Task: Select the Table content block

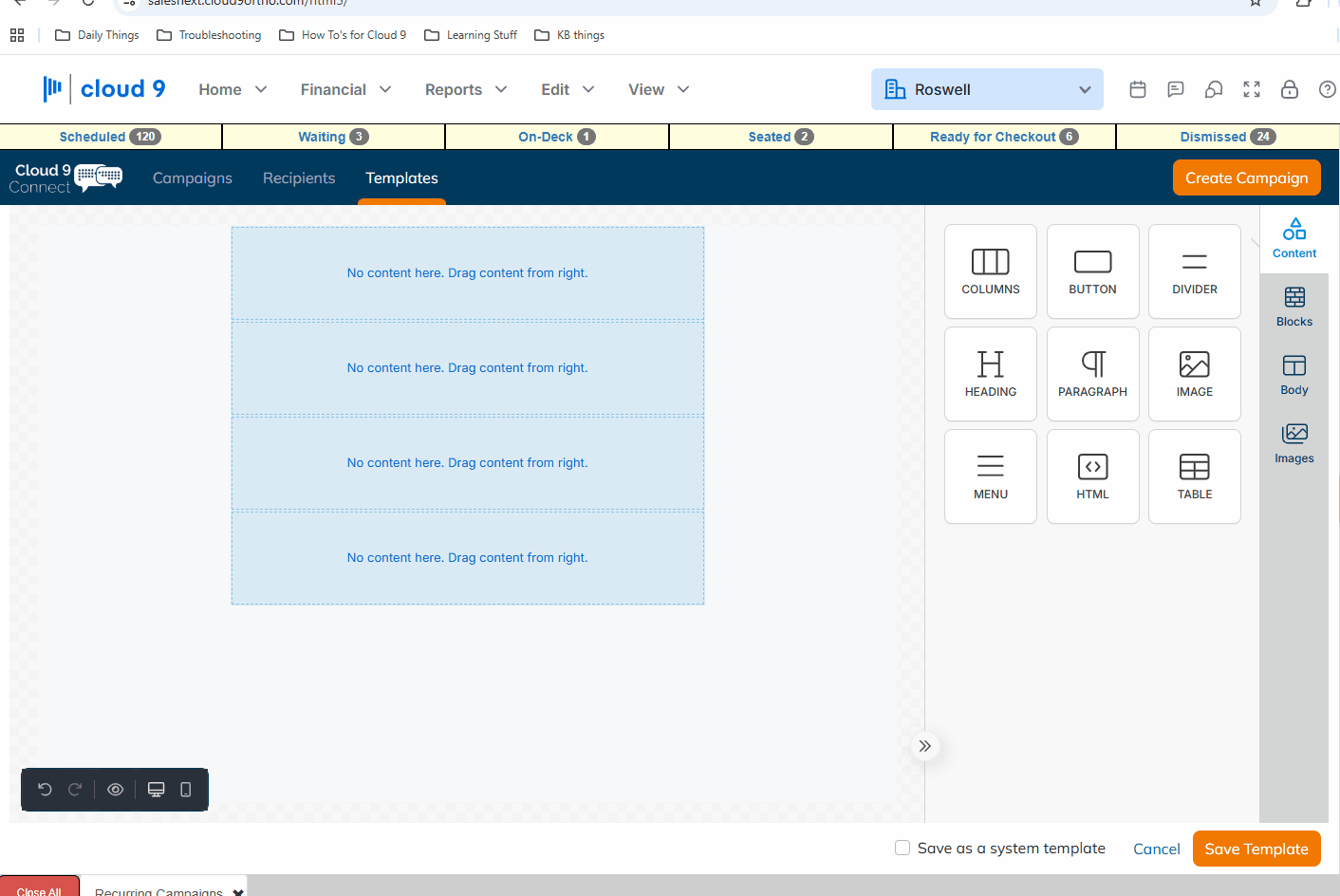Action: click(x=1195, y=476)
